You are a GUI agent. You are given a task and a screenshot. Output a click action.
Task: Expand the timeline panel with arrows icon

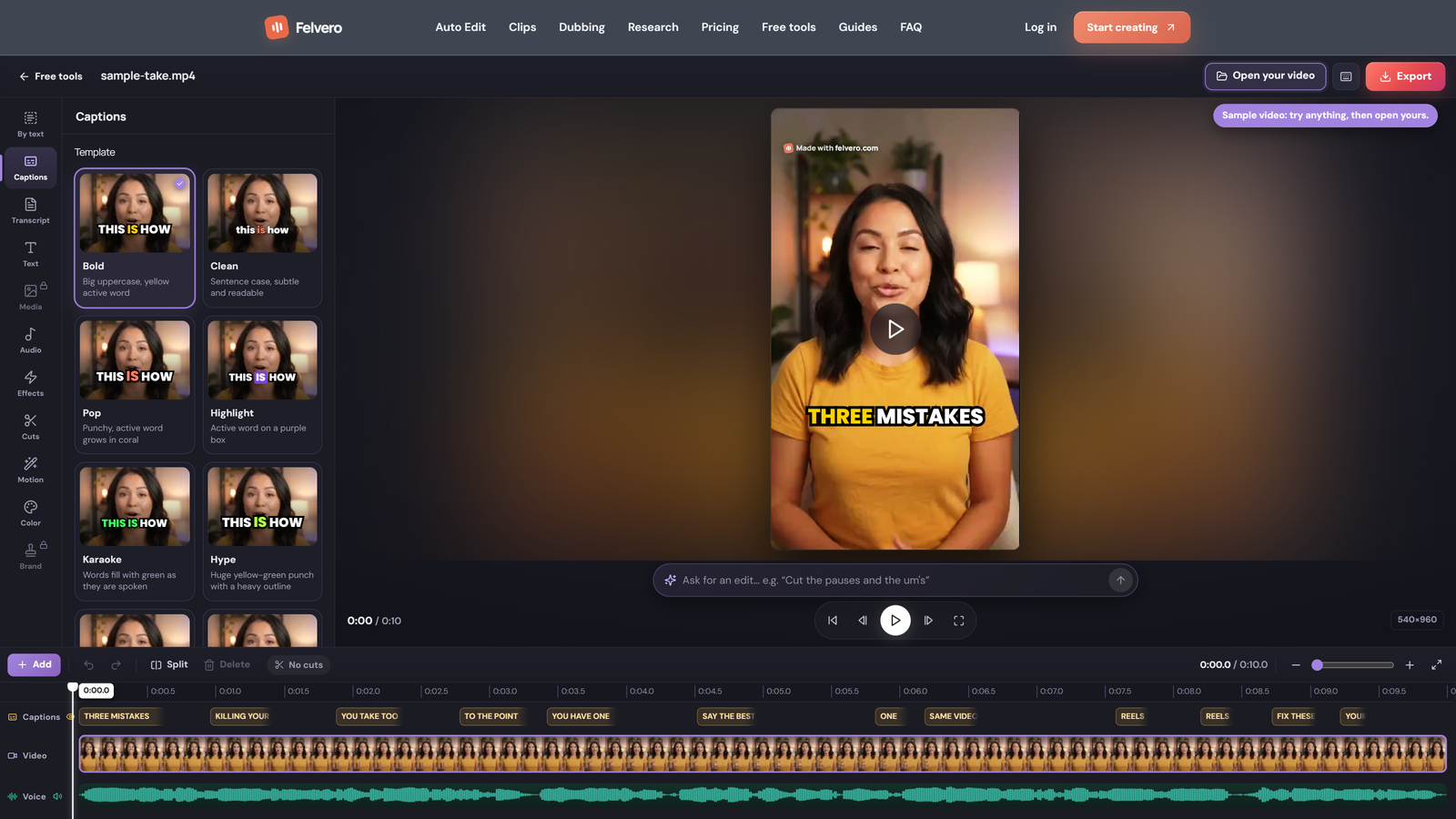click(1436, 665)
